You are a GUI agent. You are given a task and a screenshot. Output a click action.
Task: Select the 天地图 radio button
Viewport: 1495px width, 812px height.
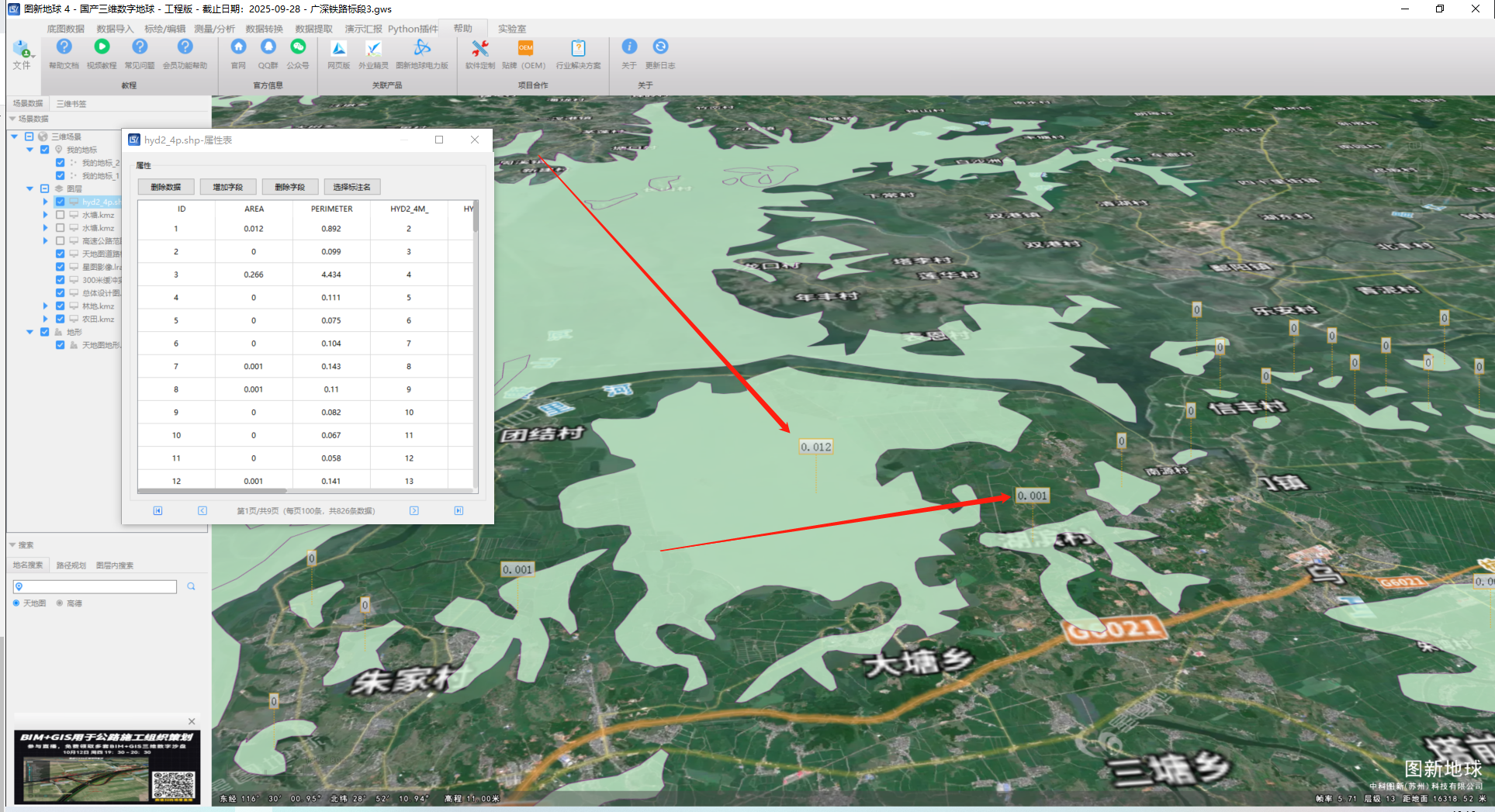(16, 603)
